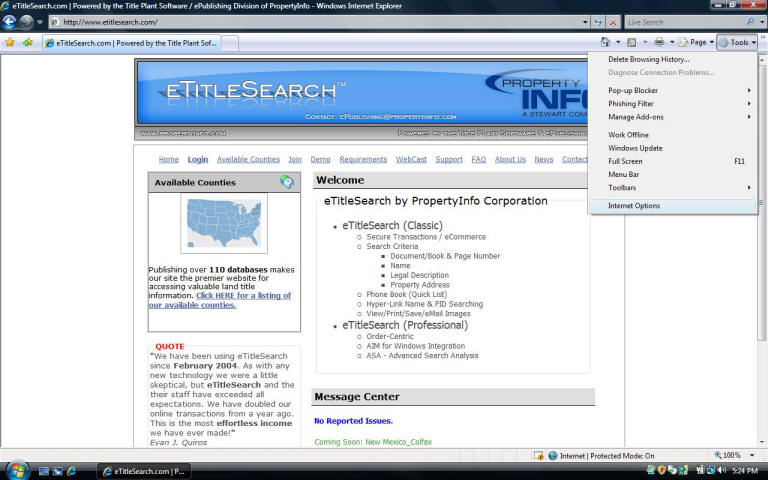Viewport: 768px width, 480px height.
Task: Open the Home page link
Action: click(168, 160)
